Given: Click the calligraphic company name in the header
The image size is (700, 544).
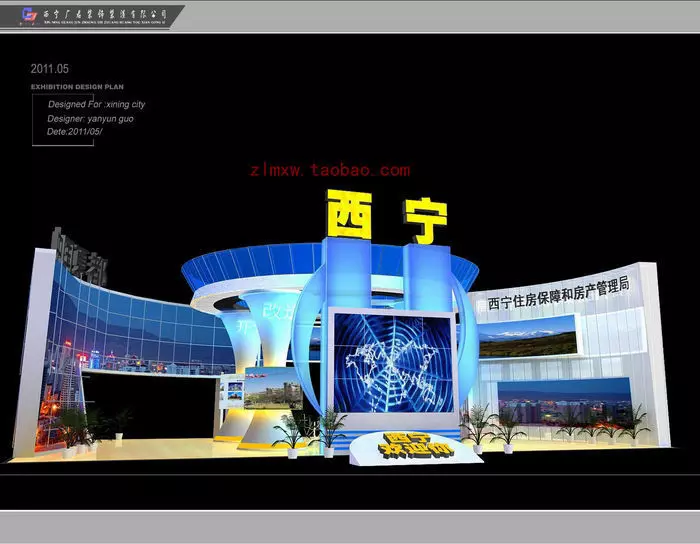Looking at the screenshot, I should tap(105, 14).
